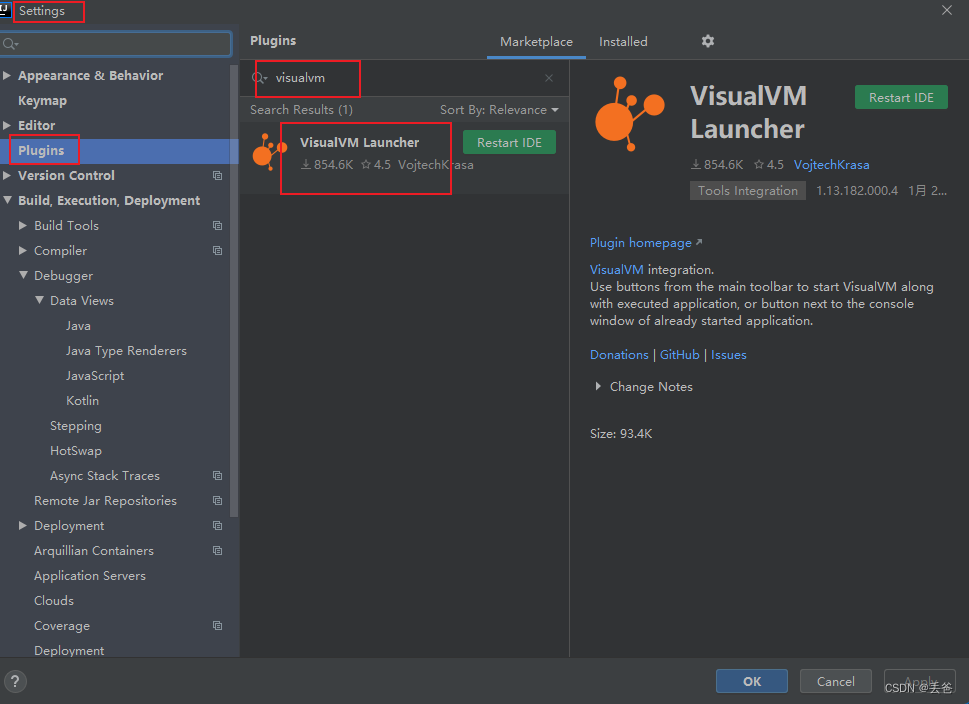Click the Compiler project-level icon
The image size is (969, 704).
[218, 250]
